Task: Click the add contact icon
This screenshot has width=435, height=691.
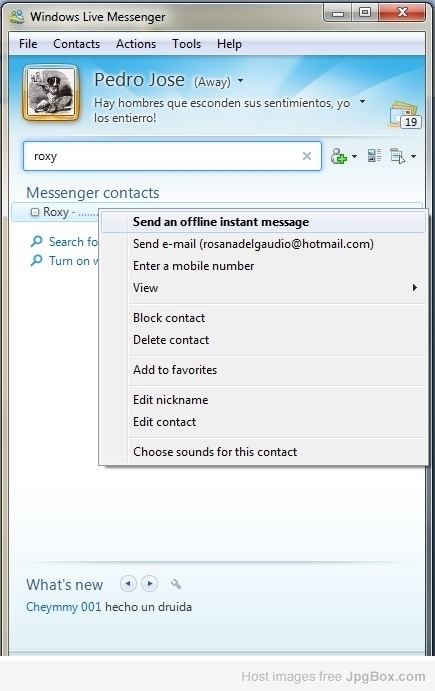Action: (x=338, y=156)
